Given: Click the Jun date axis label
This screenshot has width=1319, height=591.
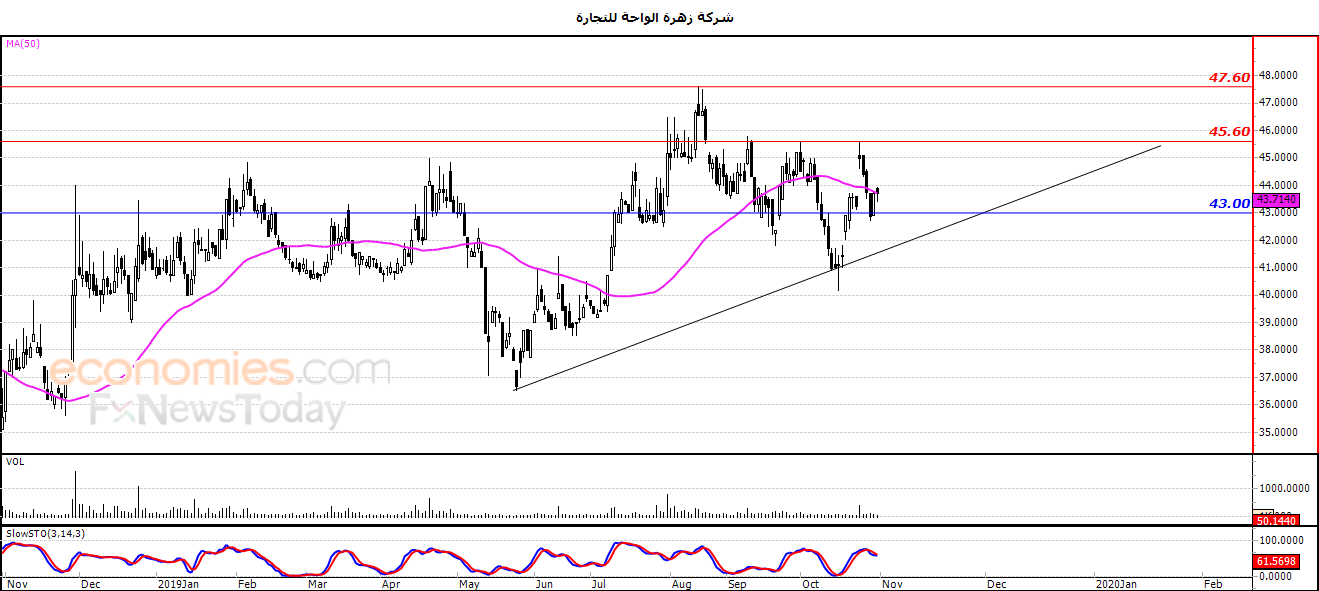Looking at the screenshot, I should click(x=544, y=582).
